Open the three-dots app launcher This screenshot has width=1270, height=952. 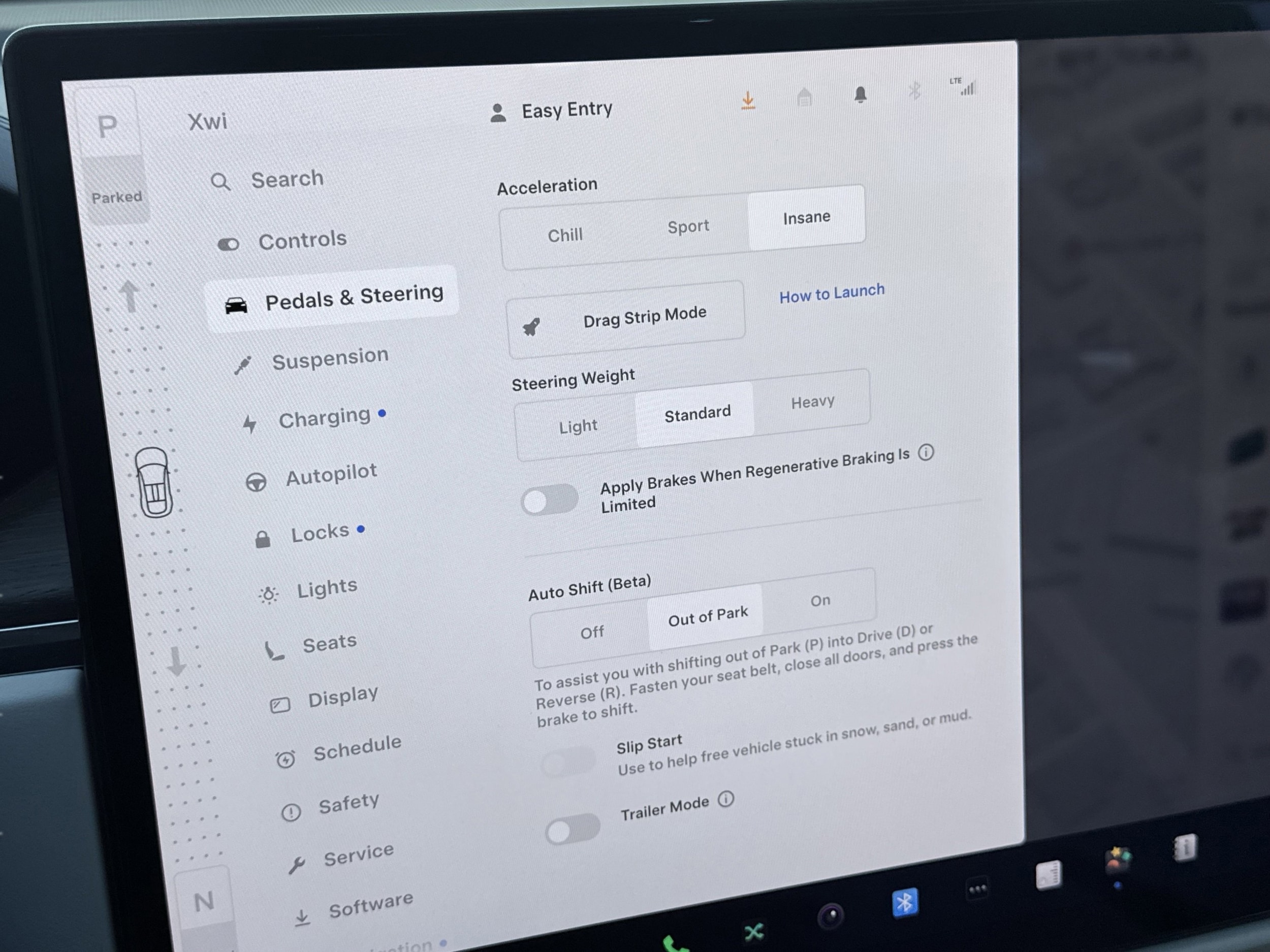pyautogui.click(x=977, y=890)
